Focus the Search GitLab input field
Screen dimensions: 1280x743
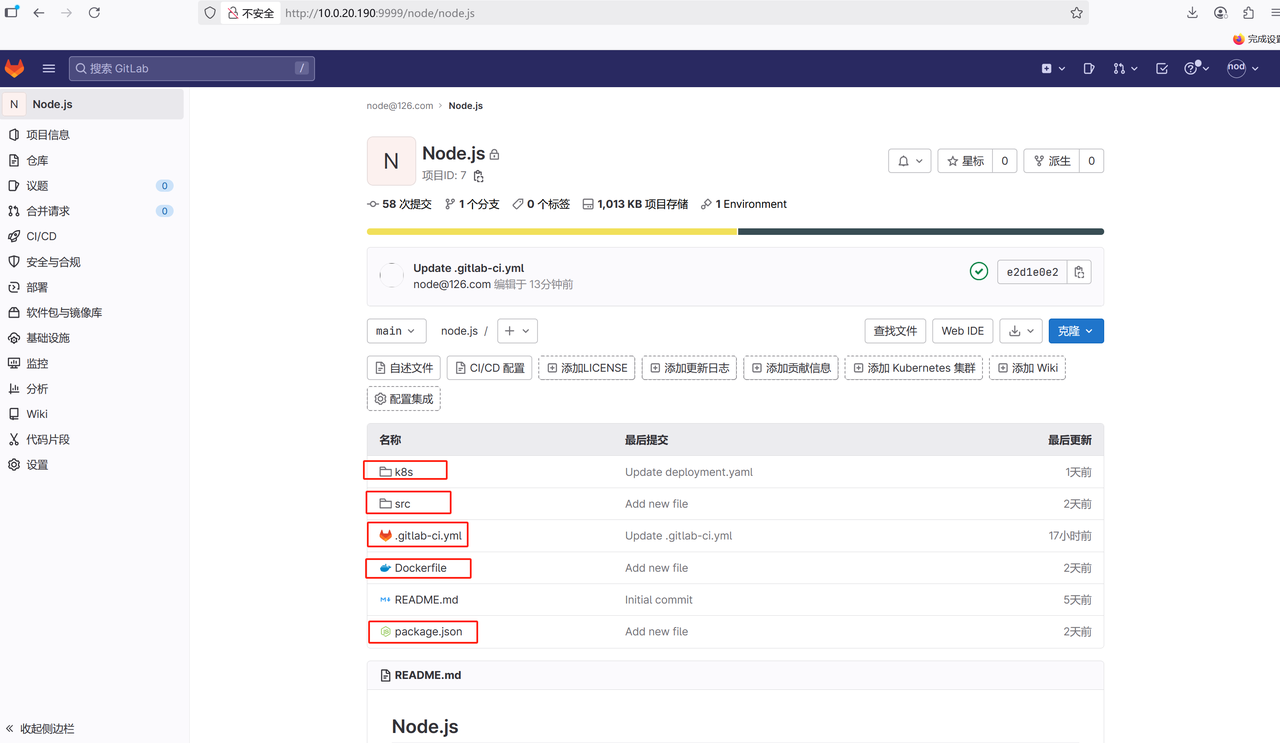tap(190, 68)
